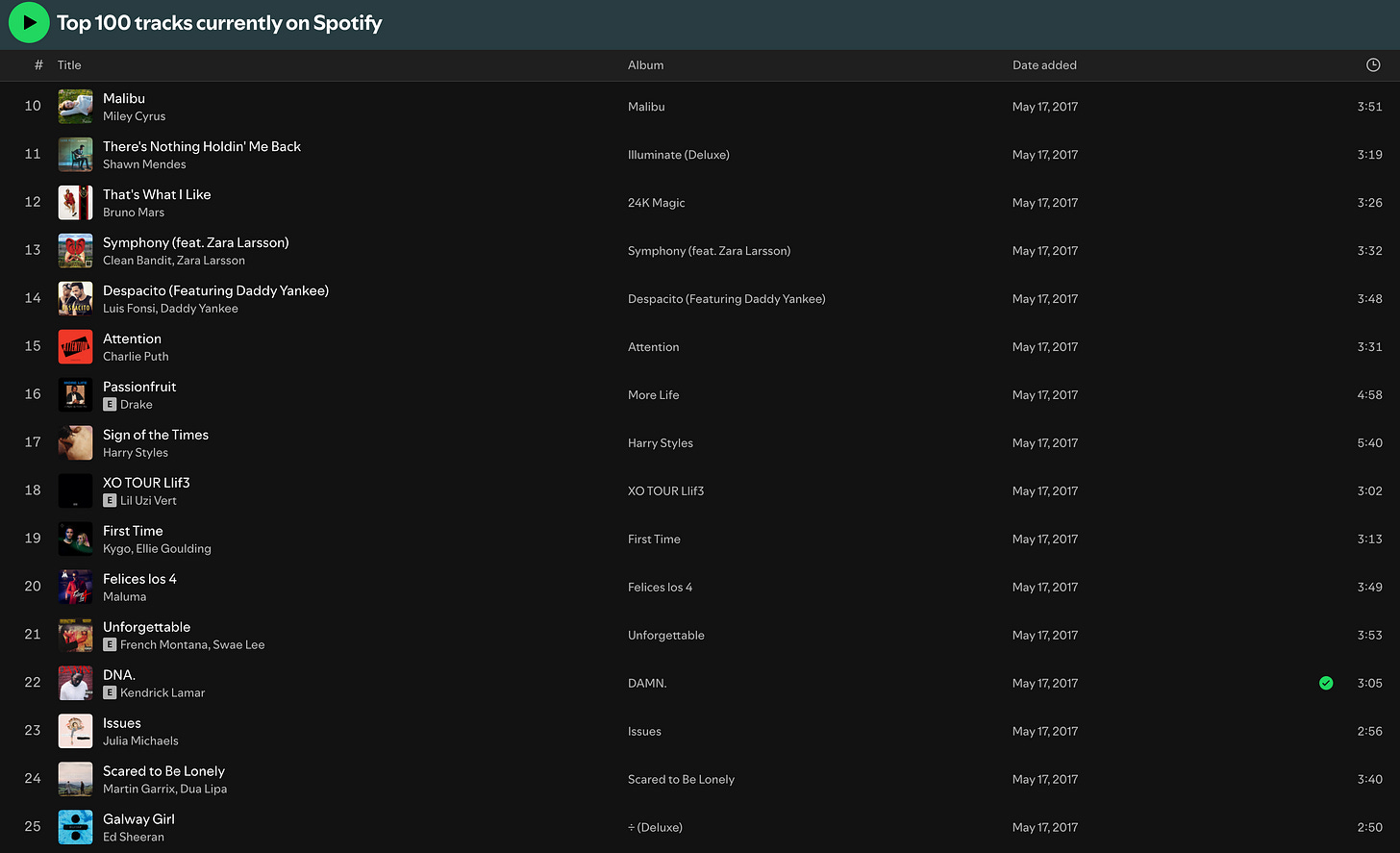Open the Malibu album cover thumbnail
The width and height of the screenshot is (1400, 853).
pyautogui.click(x=76, y=107)
